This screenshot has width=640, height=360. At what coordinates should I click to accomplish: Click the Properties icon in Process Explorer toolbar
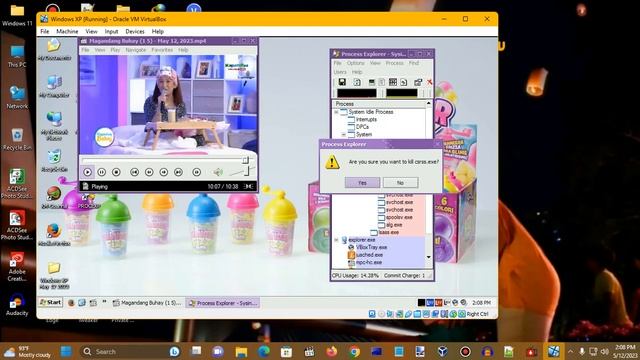click(418, 82)
